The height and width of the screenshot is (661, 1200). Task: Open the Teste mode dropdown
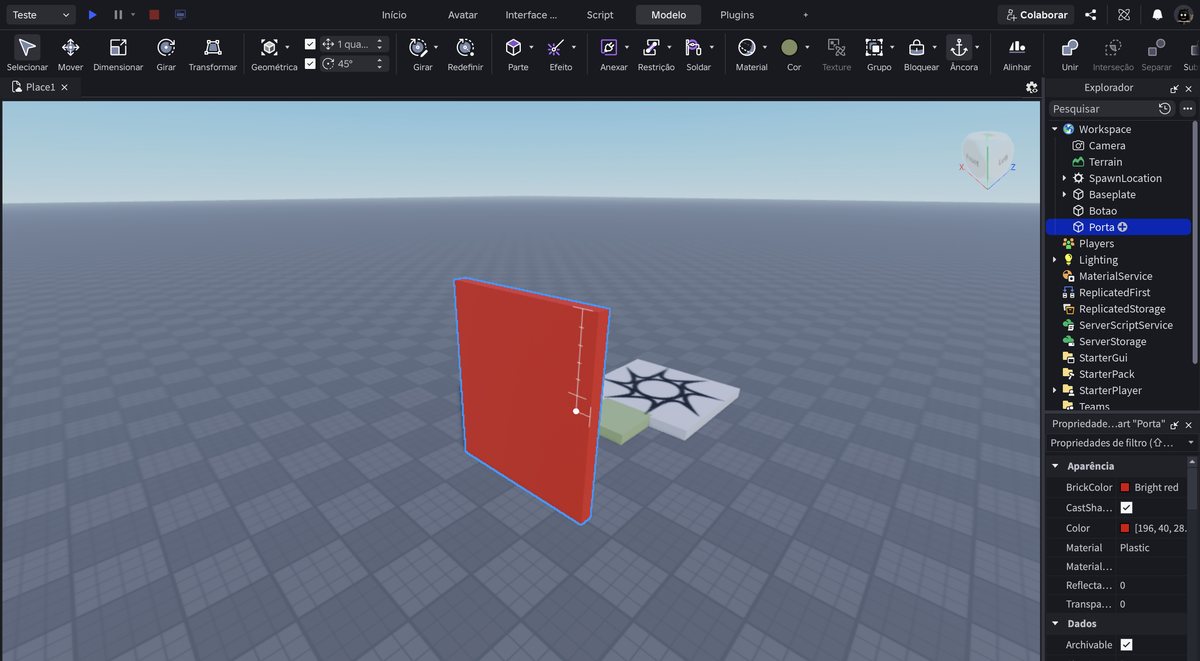(39, 15)
